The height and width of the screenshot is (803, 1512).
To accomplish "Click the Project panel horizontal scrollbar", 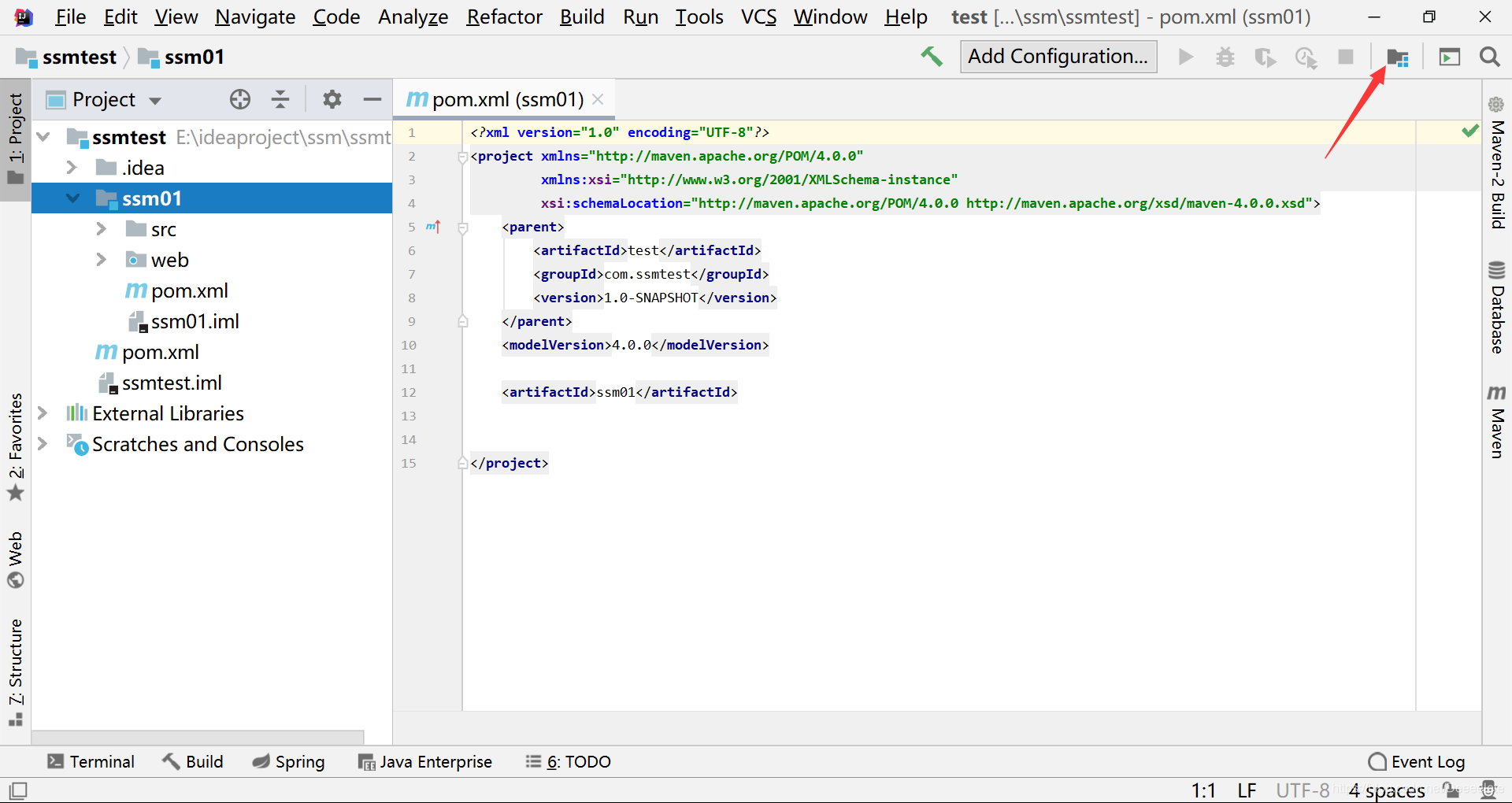I will click(198, 737).
